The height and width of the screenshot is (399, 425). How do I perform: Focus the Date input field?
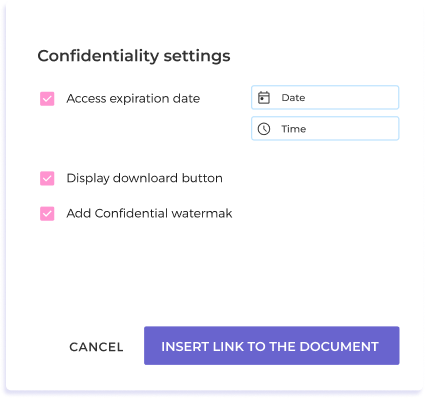(325, 97)
